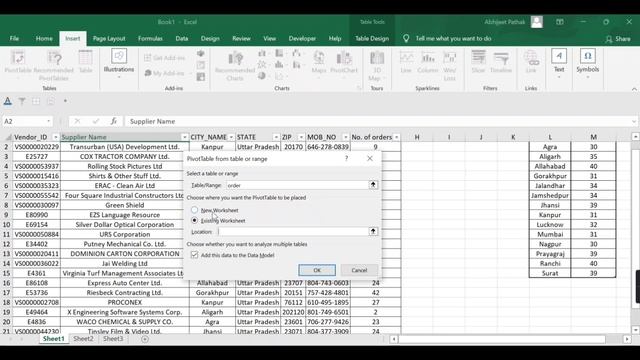Switch to the Home tab

[44, 38]
